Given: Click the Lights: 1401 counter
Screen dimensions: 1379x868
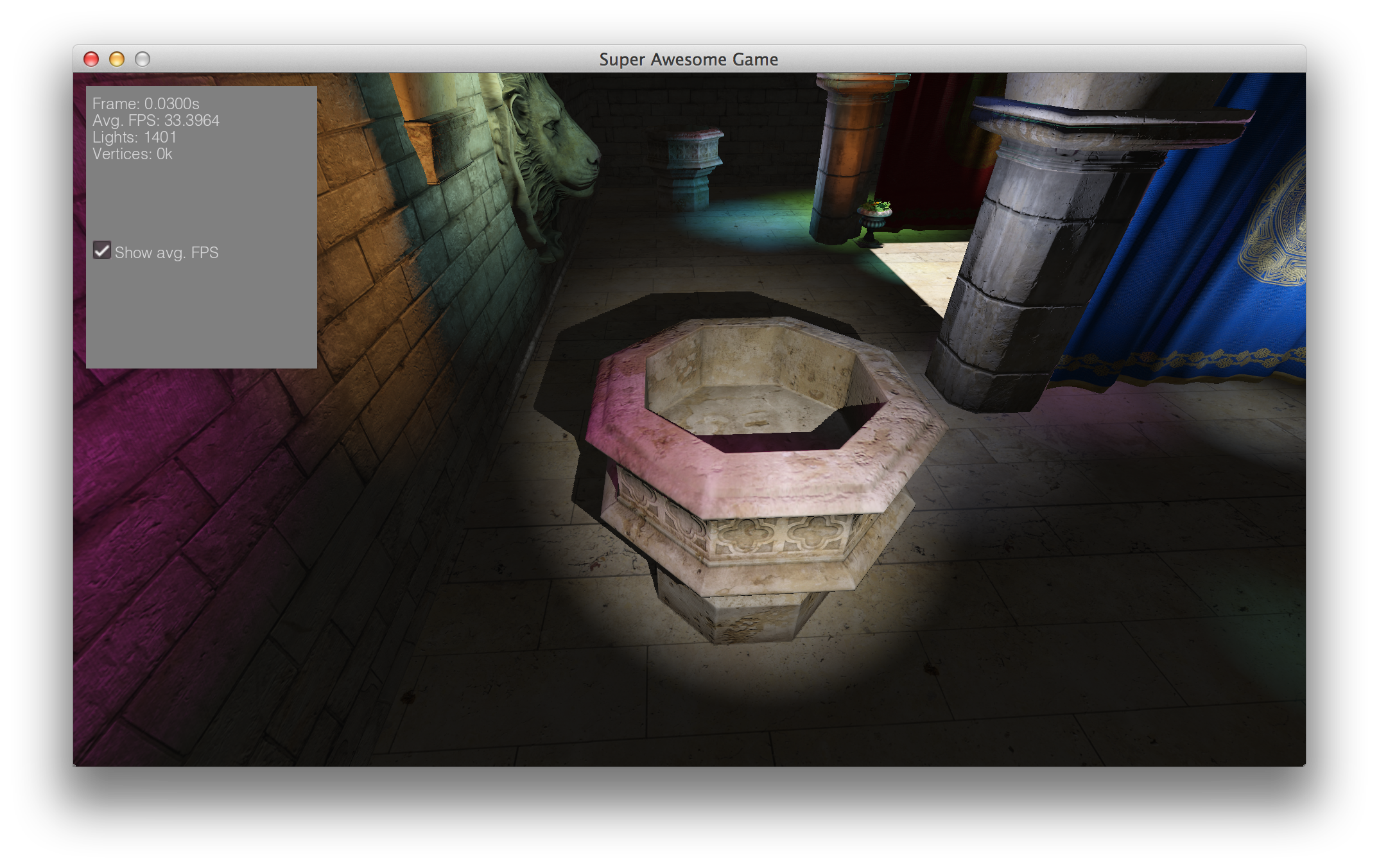Looking at the screenshot, I should pos(134,137).
